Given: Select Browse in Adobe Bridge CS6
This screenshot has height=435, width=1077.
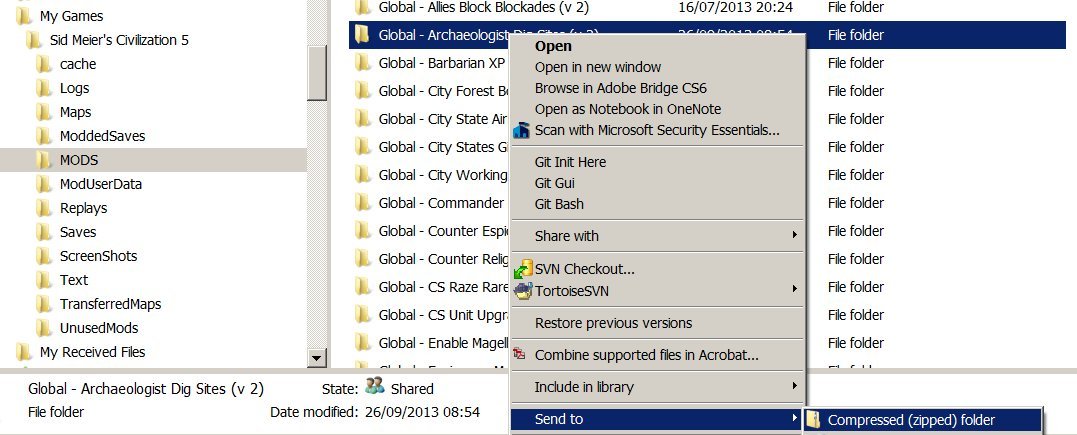Looking at the screenshot, I should (620, 88).
